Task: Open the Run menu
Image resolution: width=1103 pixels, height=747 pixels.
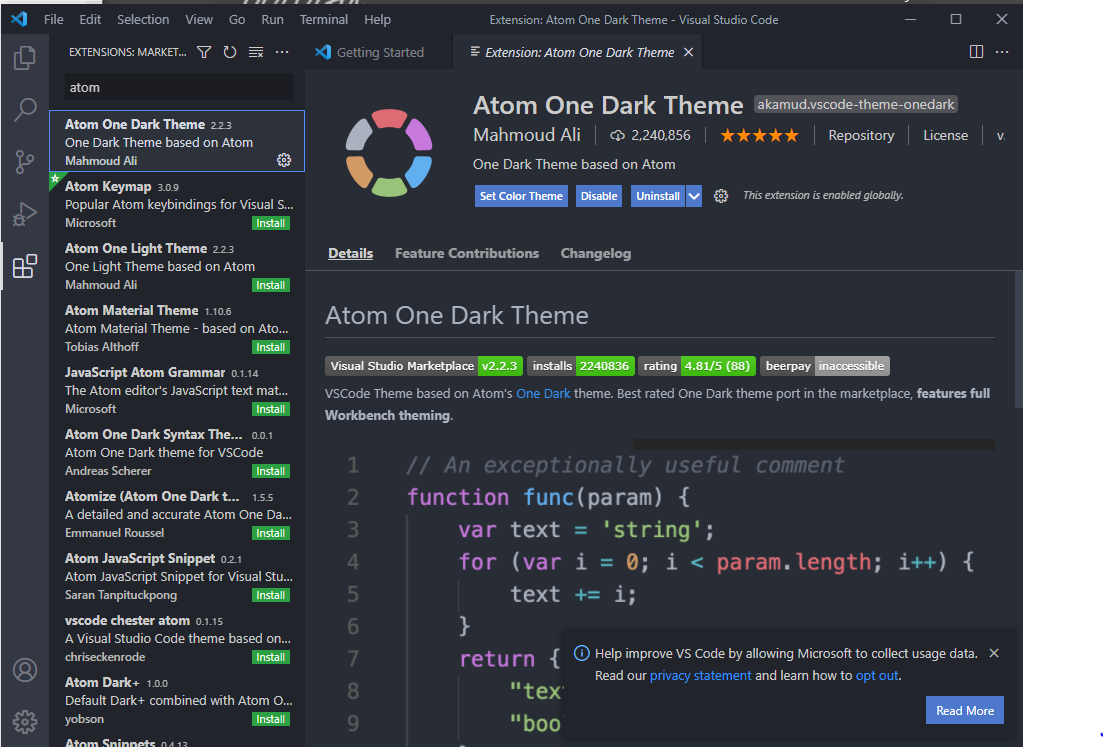Action: (x=272, y=20)
